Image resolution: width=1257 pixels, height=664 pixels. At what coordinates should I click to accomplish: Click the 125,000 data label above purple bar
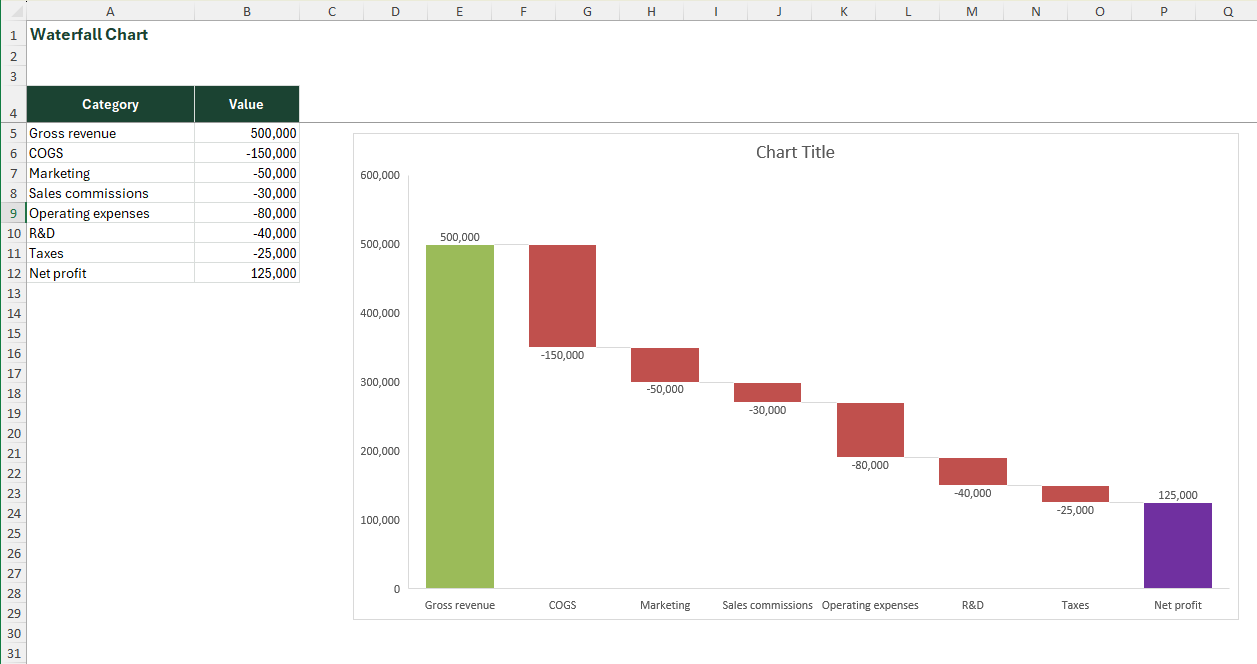click(x=1178, y=495)
